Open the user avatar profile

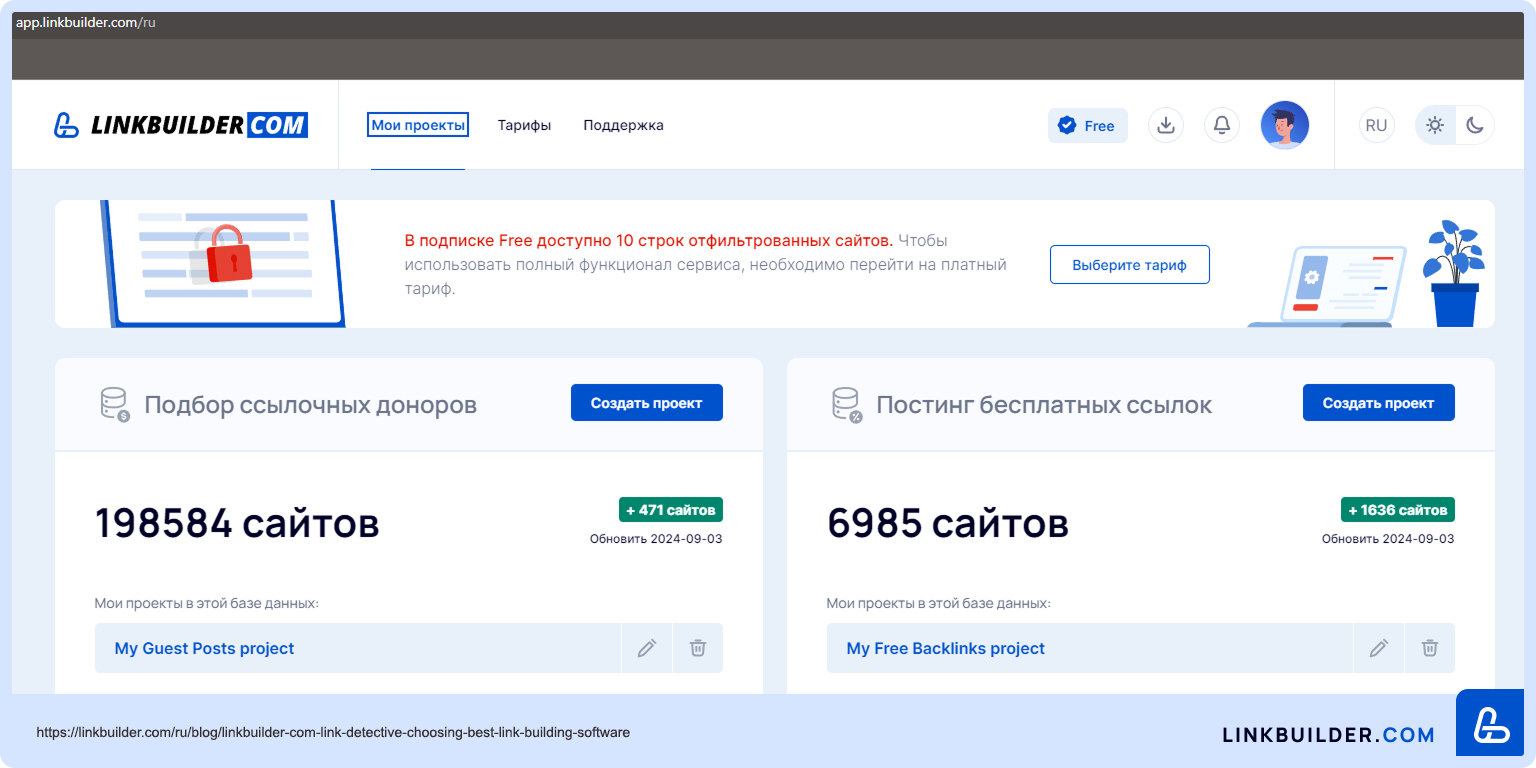pos(1284,125)
